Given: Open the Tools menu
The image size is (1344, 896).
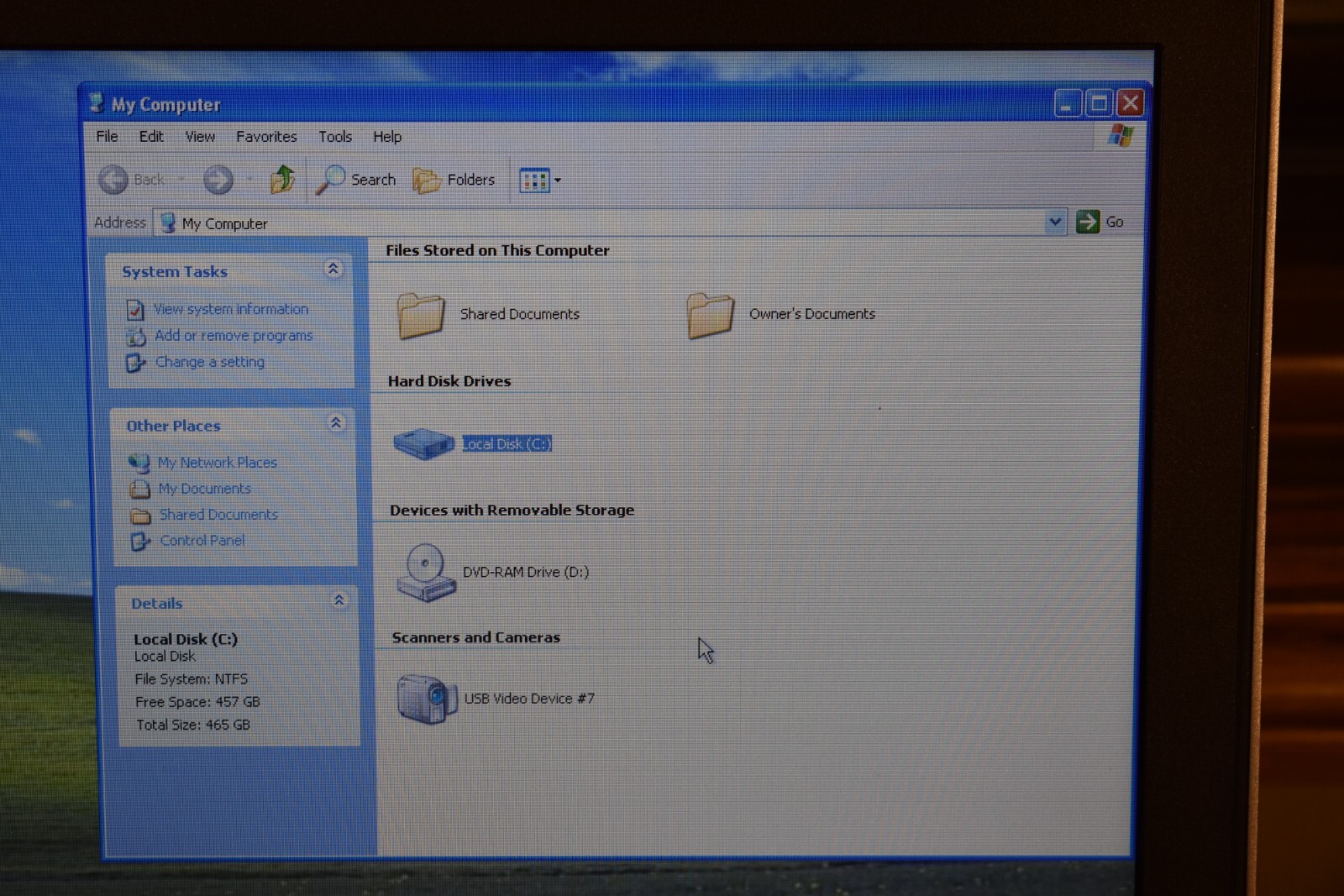Looking at the screenshot, I should coord(334,136).
